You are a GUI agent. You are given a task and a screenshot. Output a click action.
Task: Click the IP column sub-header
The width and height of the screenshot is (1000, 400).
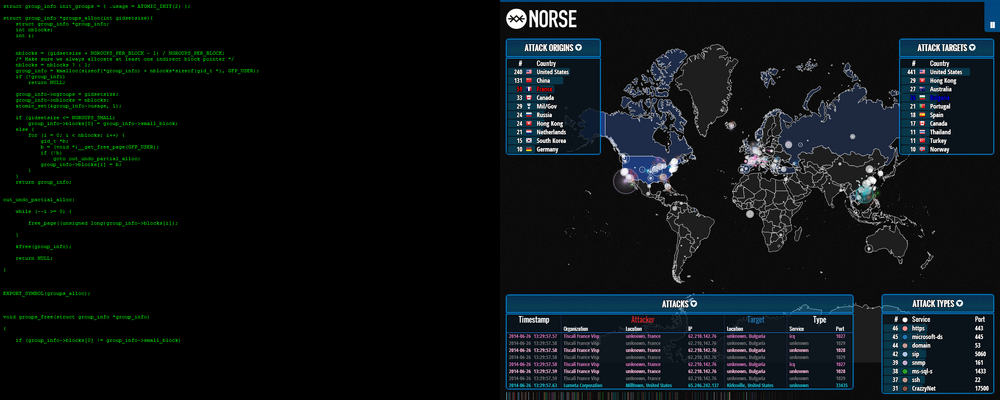(x=690, y=329)
